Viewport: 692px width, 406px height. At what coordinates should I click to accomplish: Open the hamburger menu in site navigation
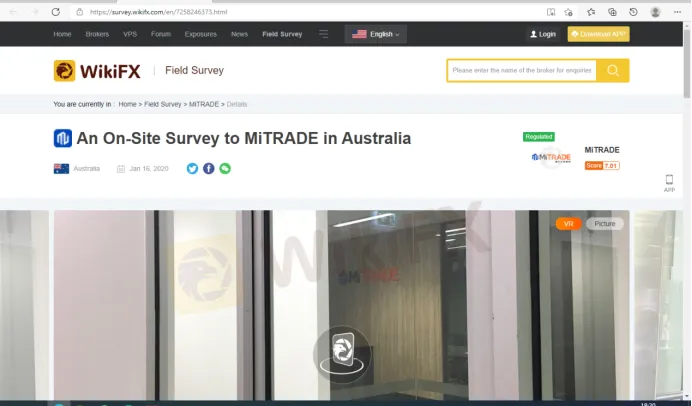(323, 34)
